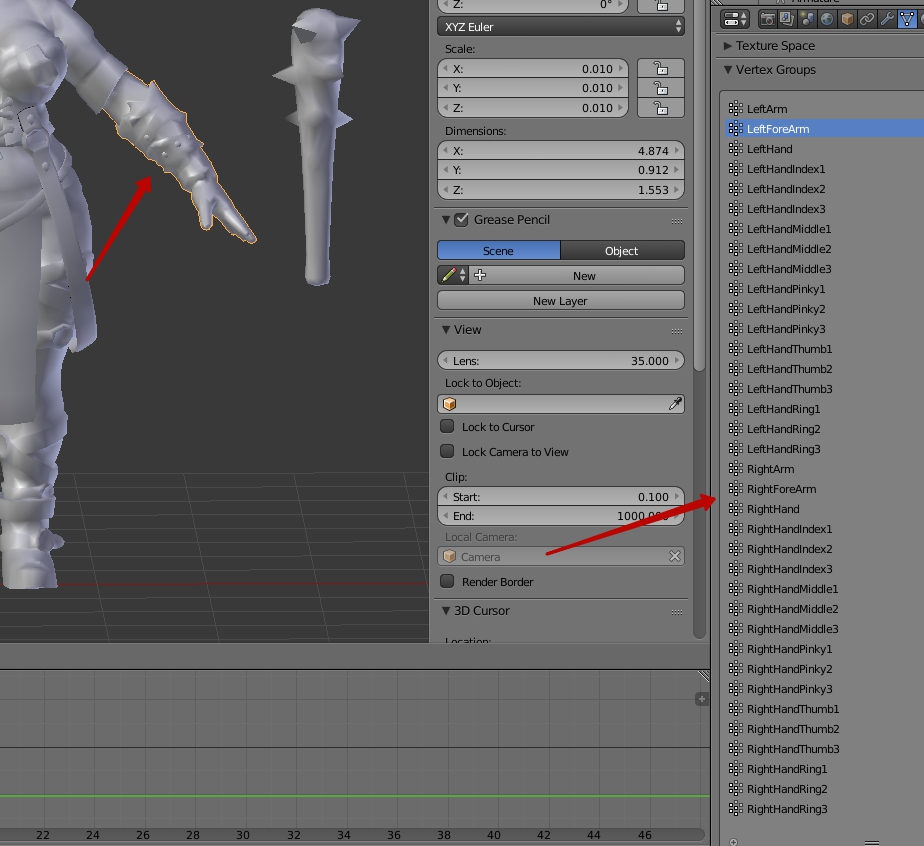Open the XYZ Euler rotation mode dropdown
This screenshot has height=846, width=924.
tap(561, 27)
